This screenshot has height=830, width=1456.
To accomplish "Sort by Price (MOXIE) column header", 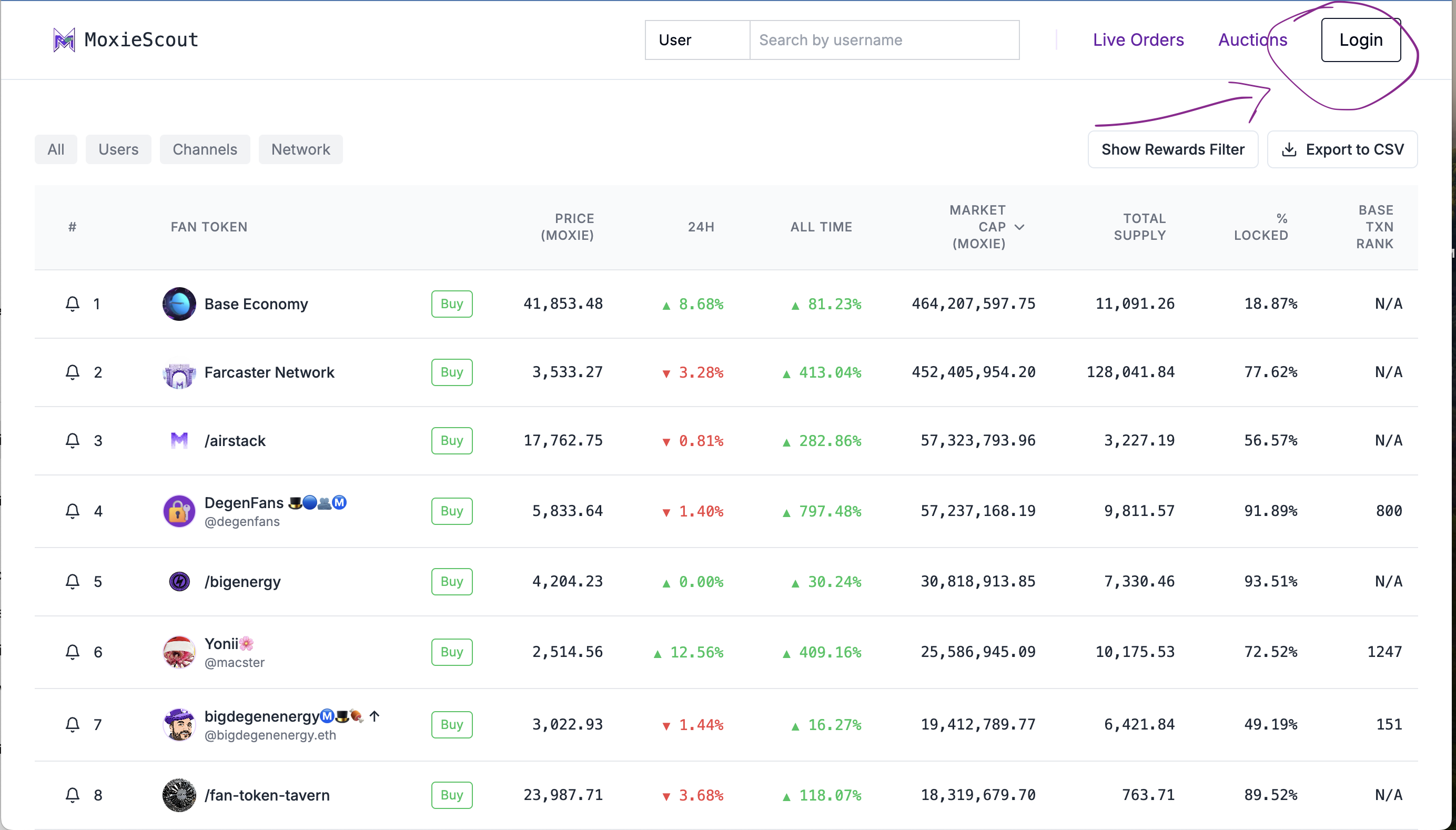I will click(567, 227).
